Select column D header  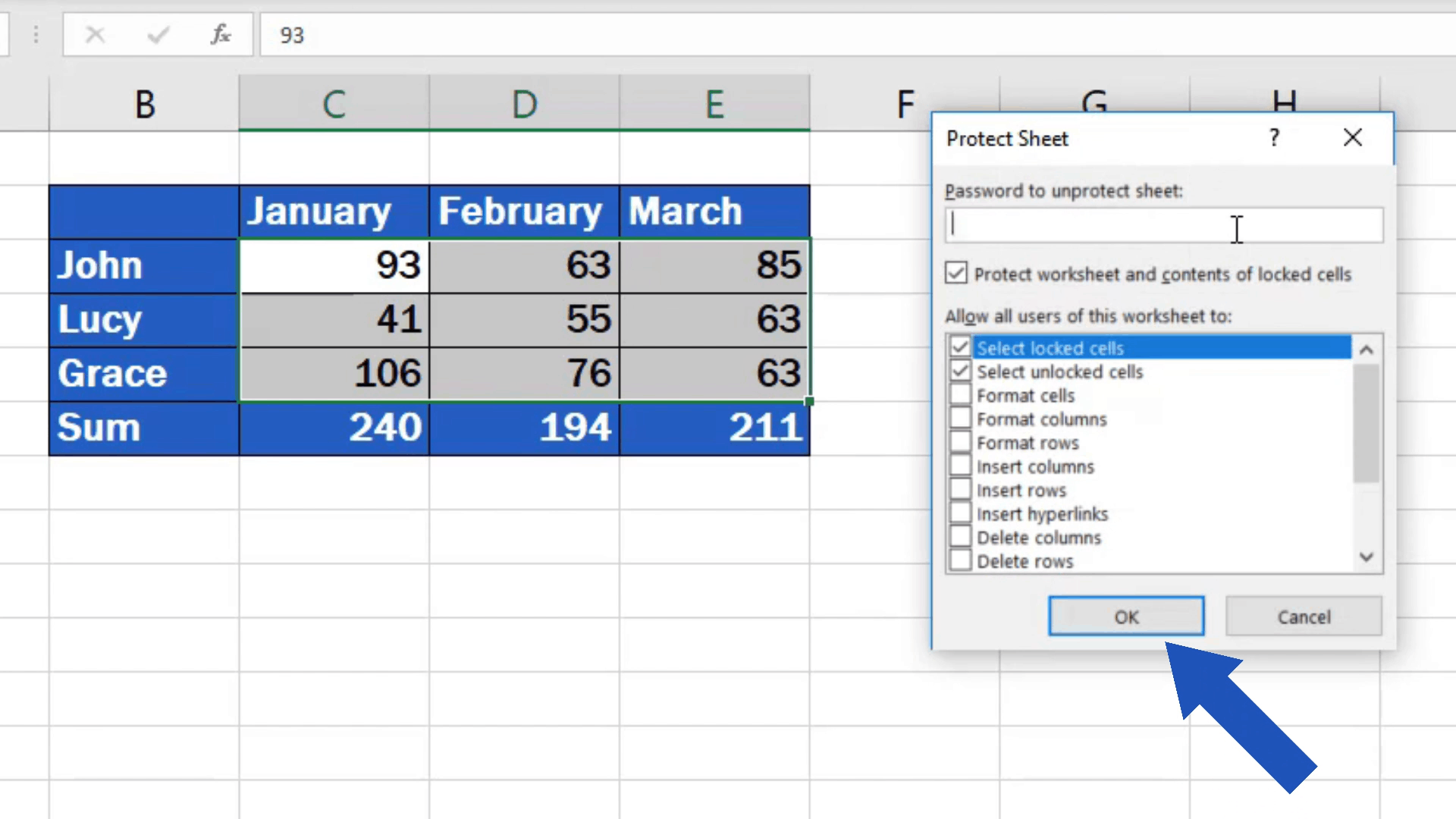click(524, 103)
